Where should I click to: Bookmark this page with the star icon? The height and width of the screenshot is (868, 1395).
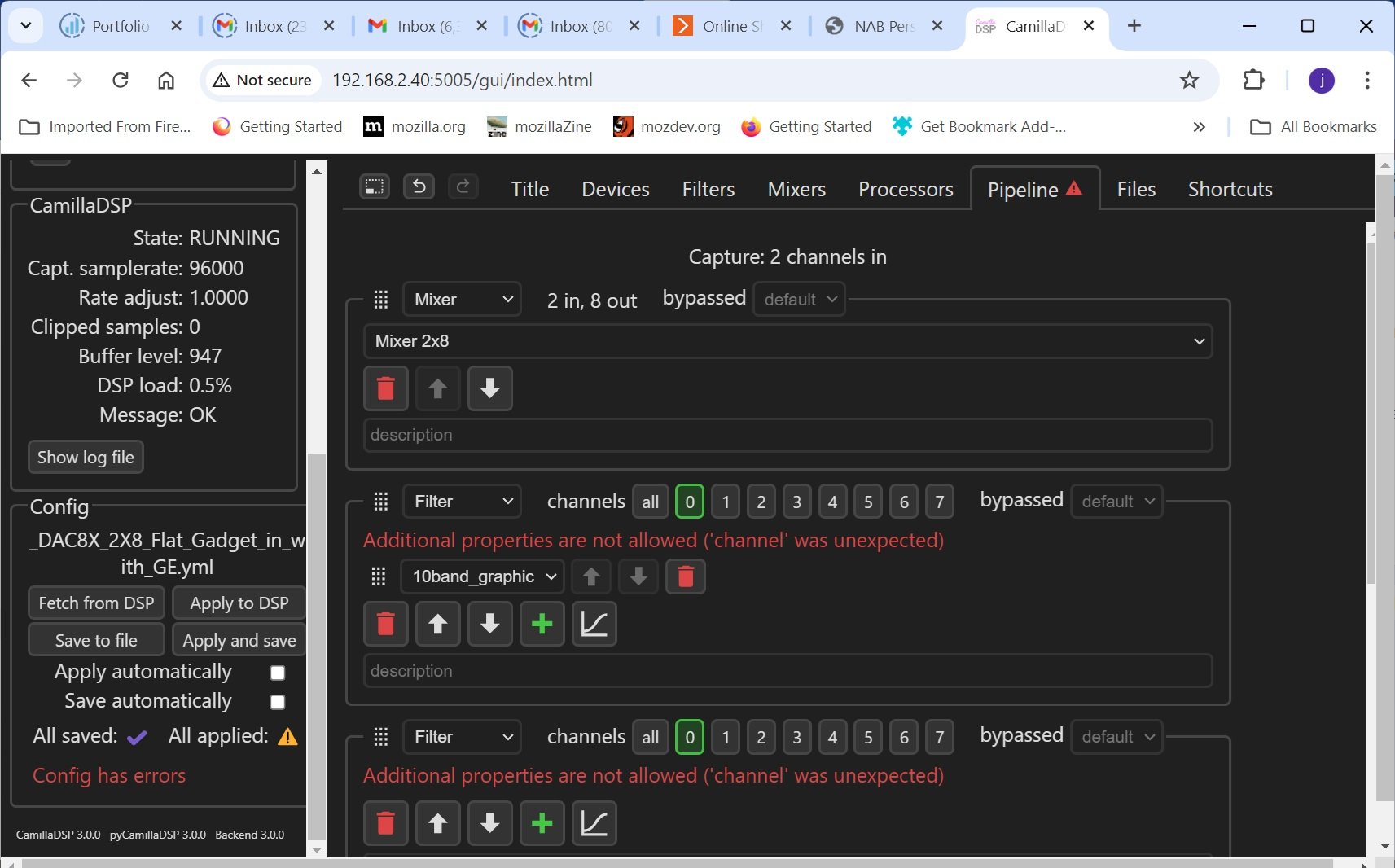(x=1190, y=80)
